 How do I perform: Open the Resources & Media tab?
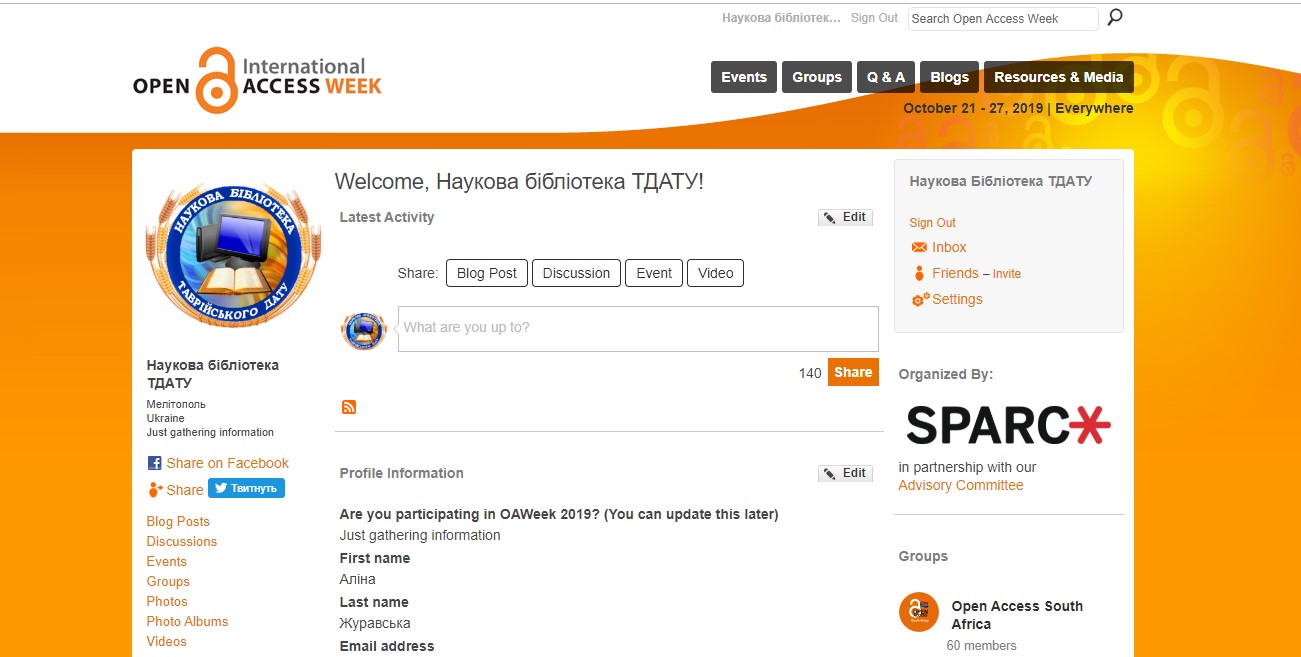coord(1058,77)
